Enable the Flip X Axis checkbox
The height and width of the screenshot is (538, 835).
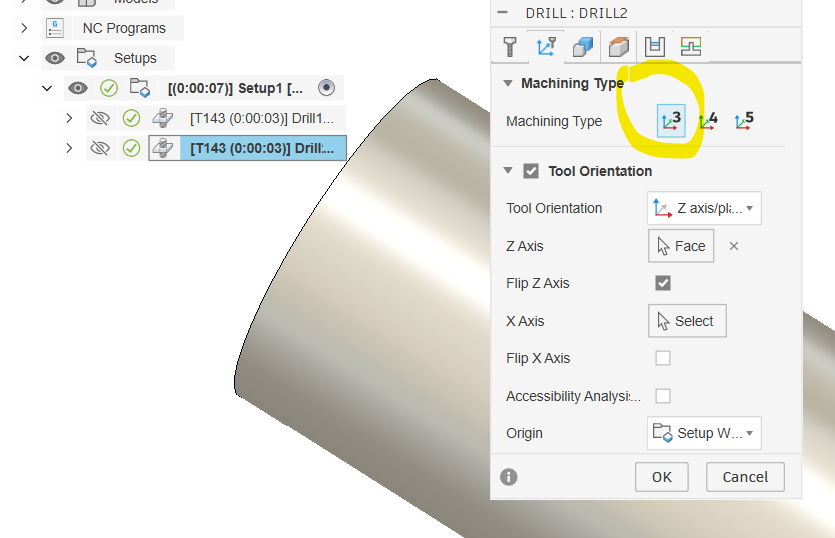[x=662, y=358]
